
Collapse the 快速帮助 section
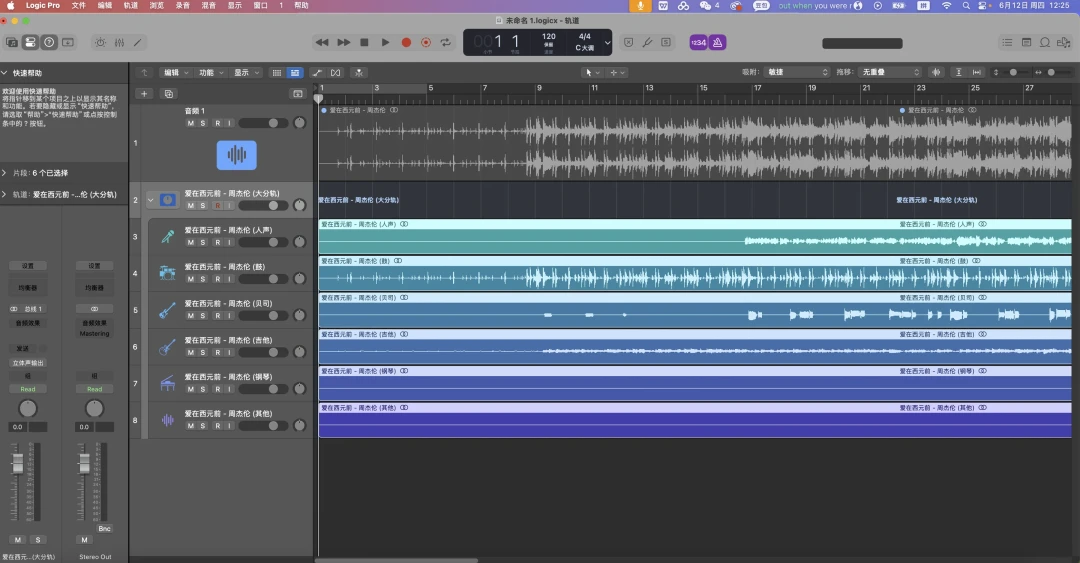[4, 72]
